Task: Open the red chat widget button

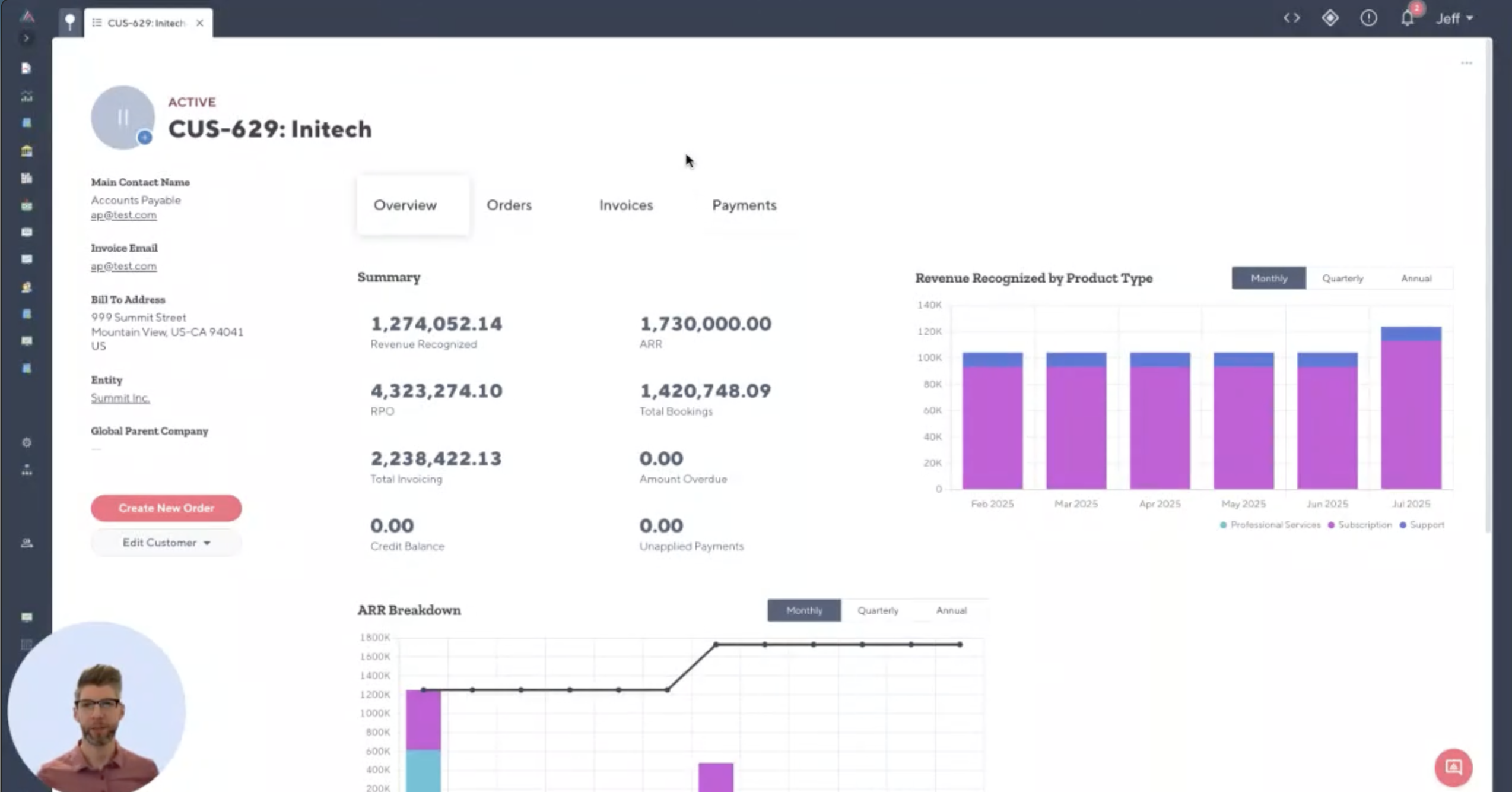Action: click(x=1453, y=767)
